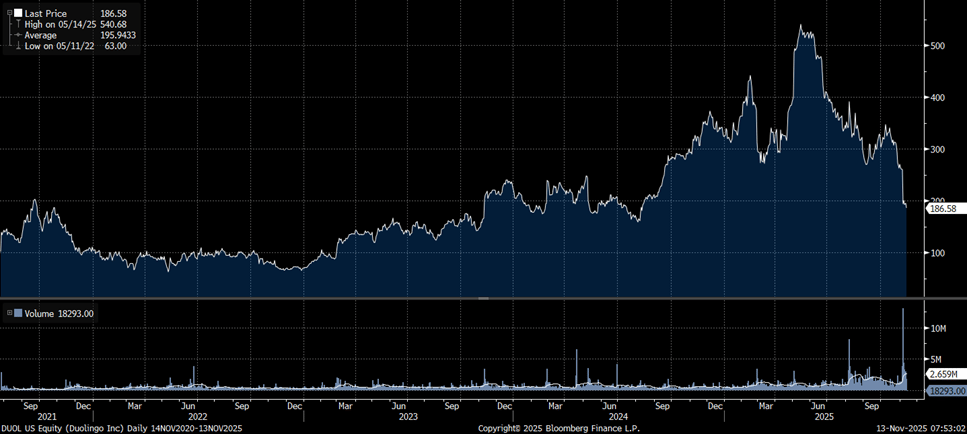
Task: Click the 2023 year label on x-axis
Action: coord(408,416)
